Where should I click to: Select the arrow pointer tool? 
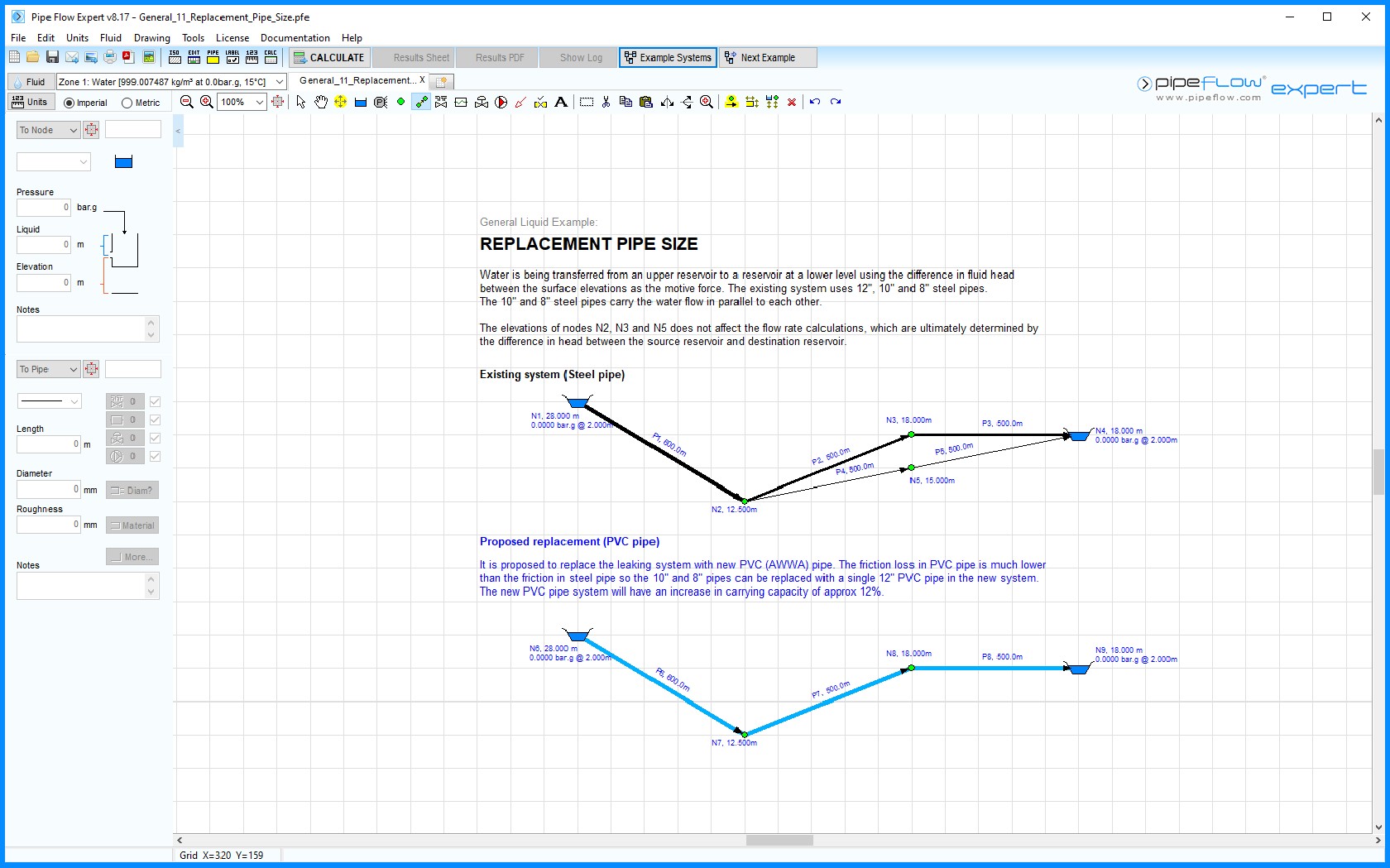(x=301, y=102)
